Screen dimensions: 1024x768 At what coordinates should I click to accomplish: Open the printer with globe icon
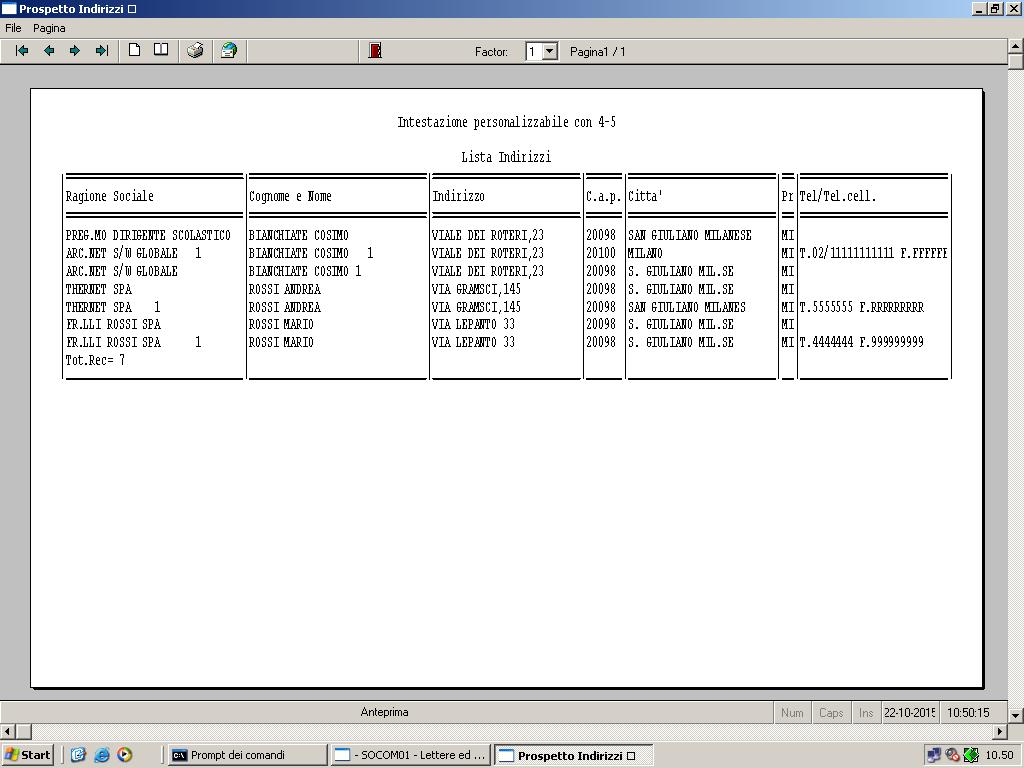click(x=229, y=50)
